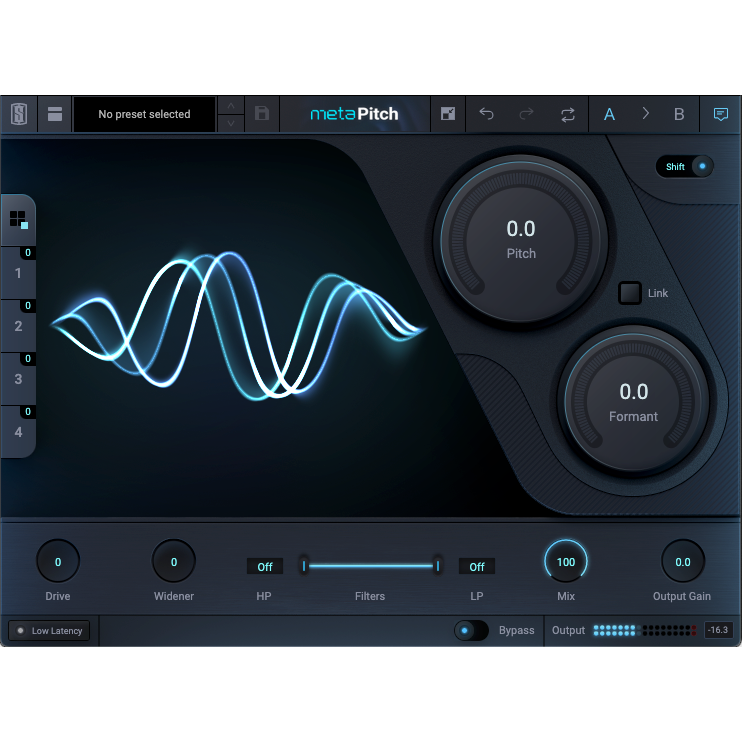Screen dimensions: 742x742
Task: Toggle the Bypass switch
Action: 471,630
